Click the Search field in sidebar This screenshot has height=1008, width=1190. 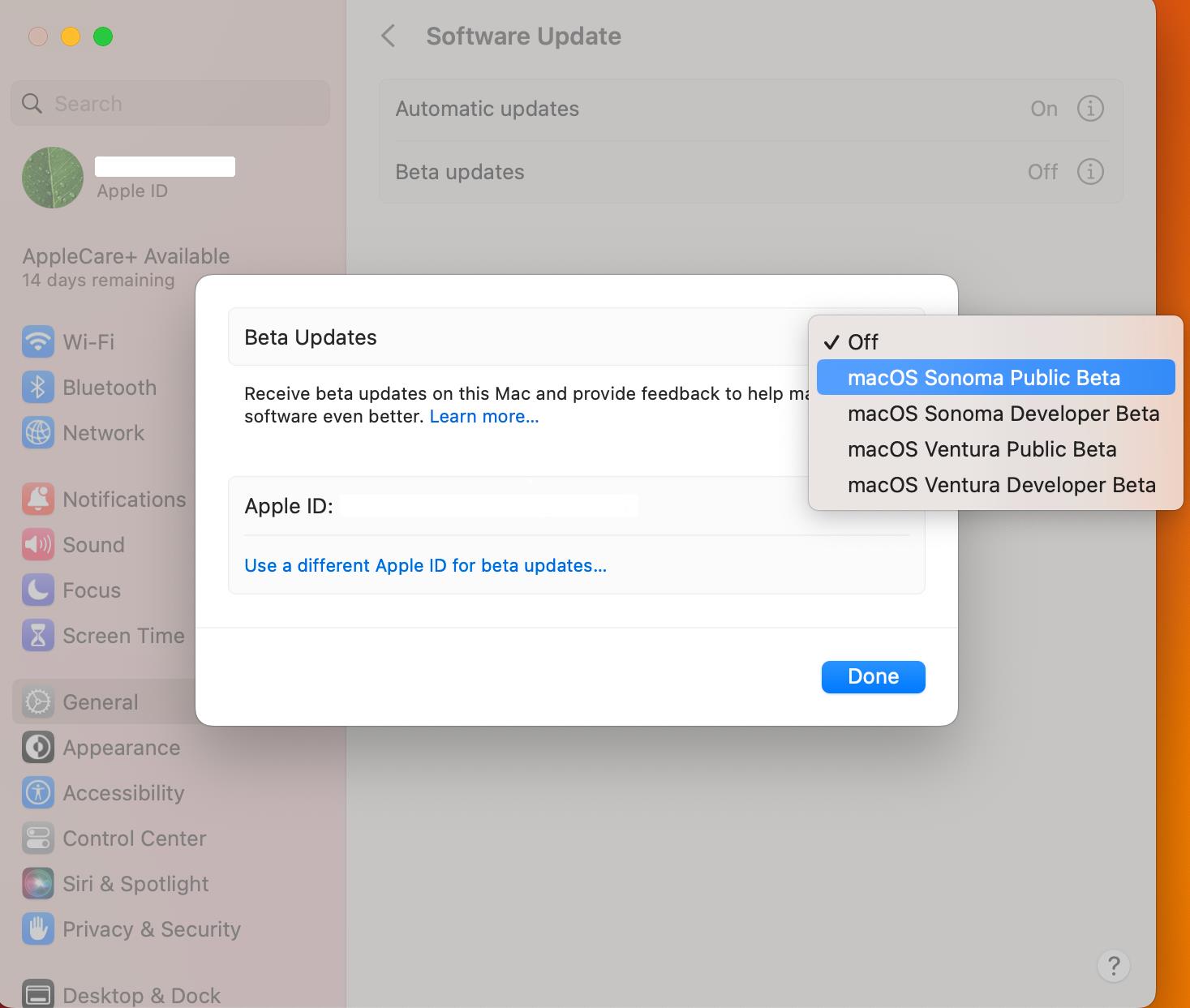tap(170, 103)
